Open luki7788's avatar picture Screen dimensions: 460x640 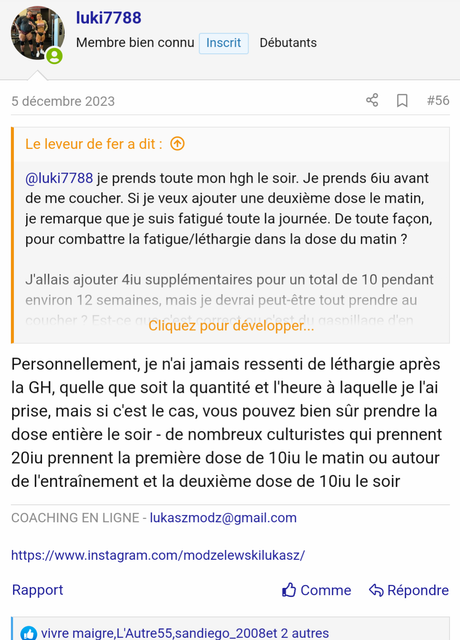37,33
